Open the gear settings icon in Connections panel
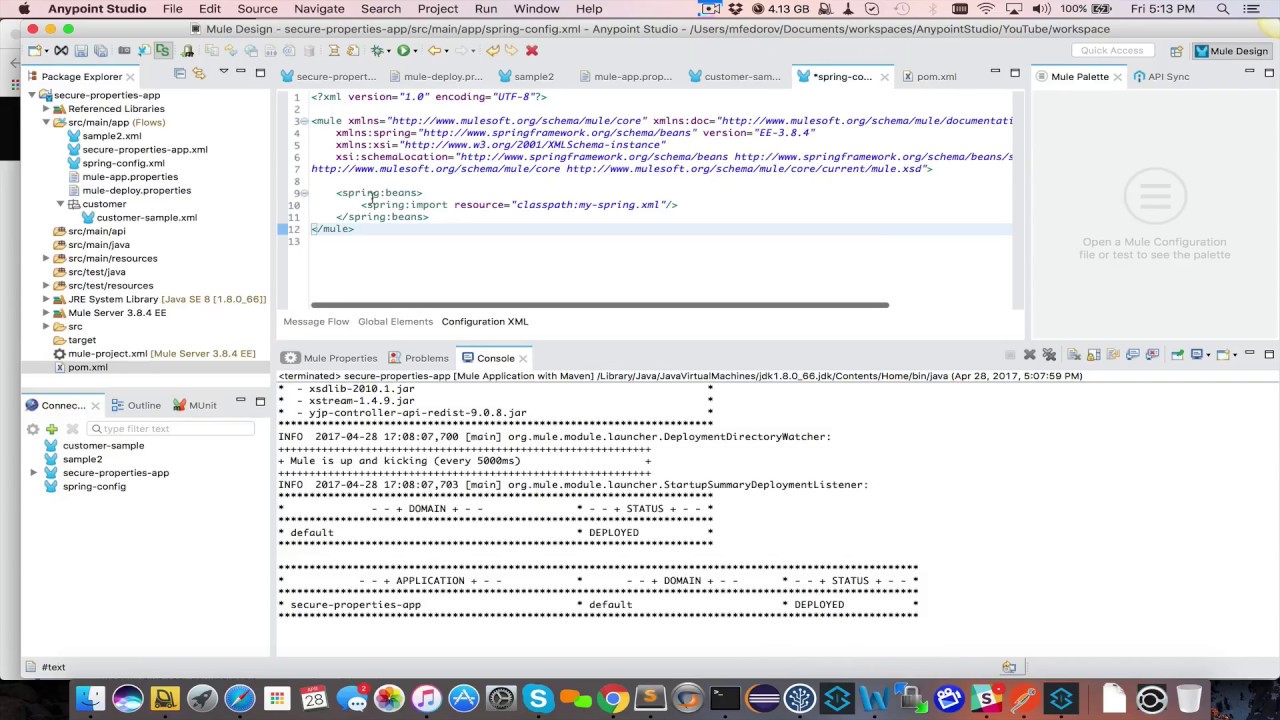This screenshot has width=1280, height=720. [x=33, y=429]
